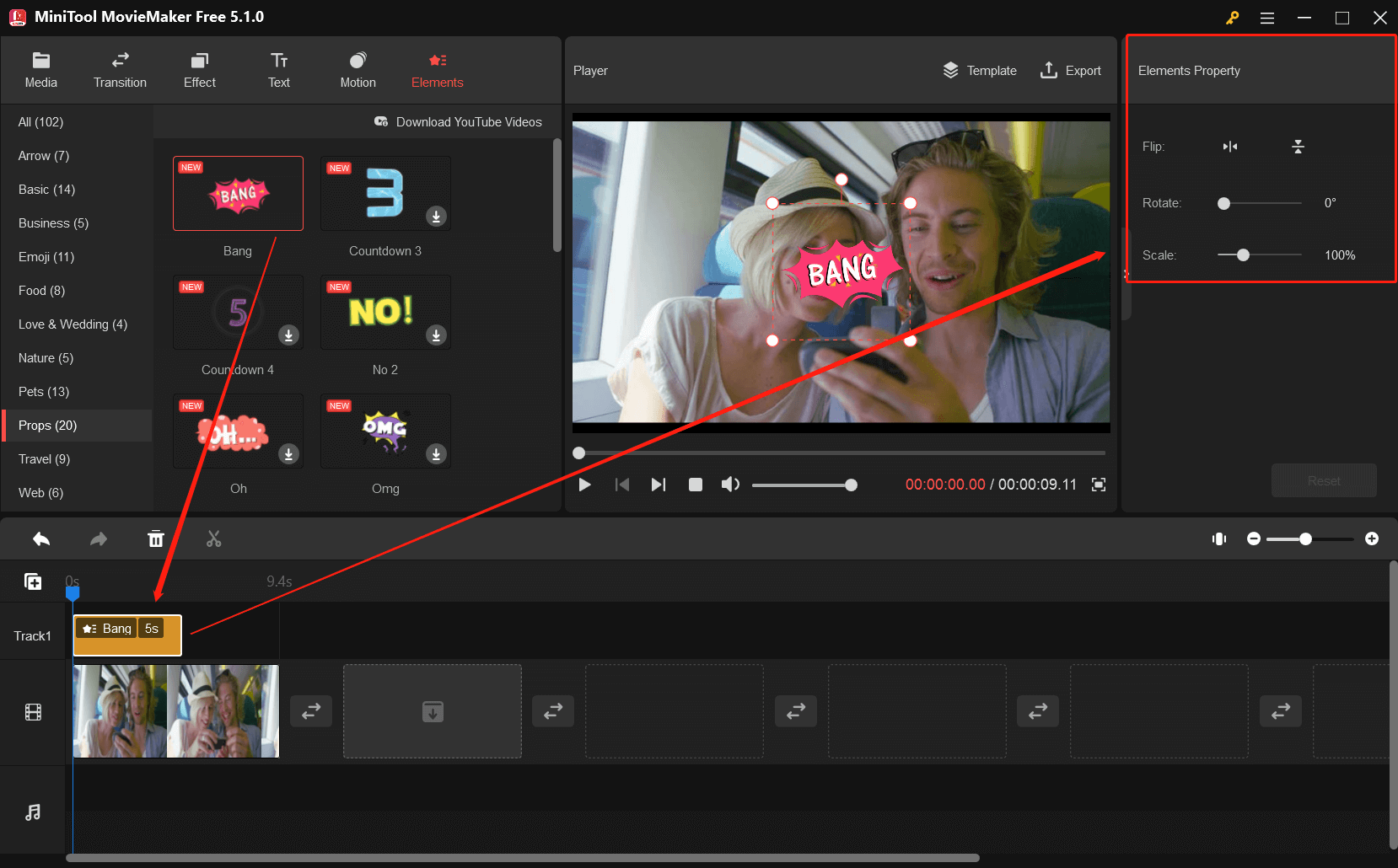Viewport: 1398px width, 868px height.
Task: Adjust the Scale slider
Action: click(x=1260, y=255)
